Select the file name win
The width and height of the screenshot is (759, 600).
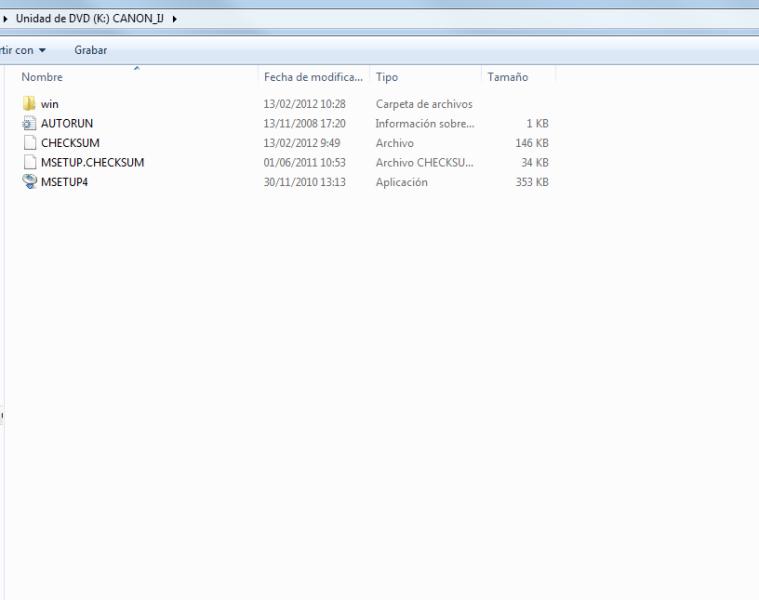[x=49, y=104]
